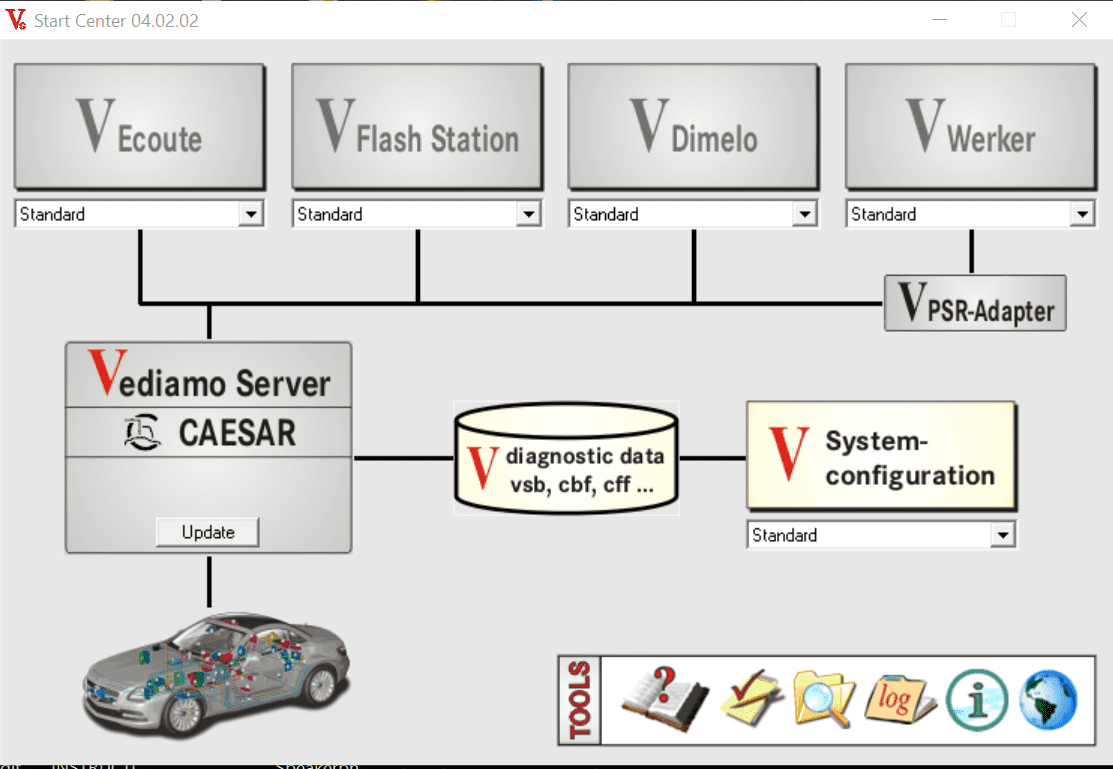Open the log folder tool icon
Screen dimensions: 1113x769
point(900,699)
